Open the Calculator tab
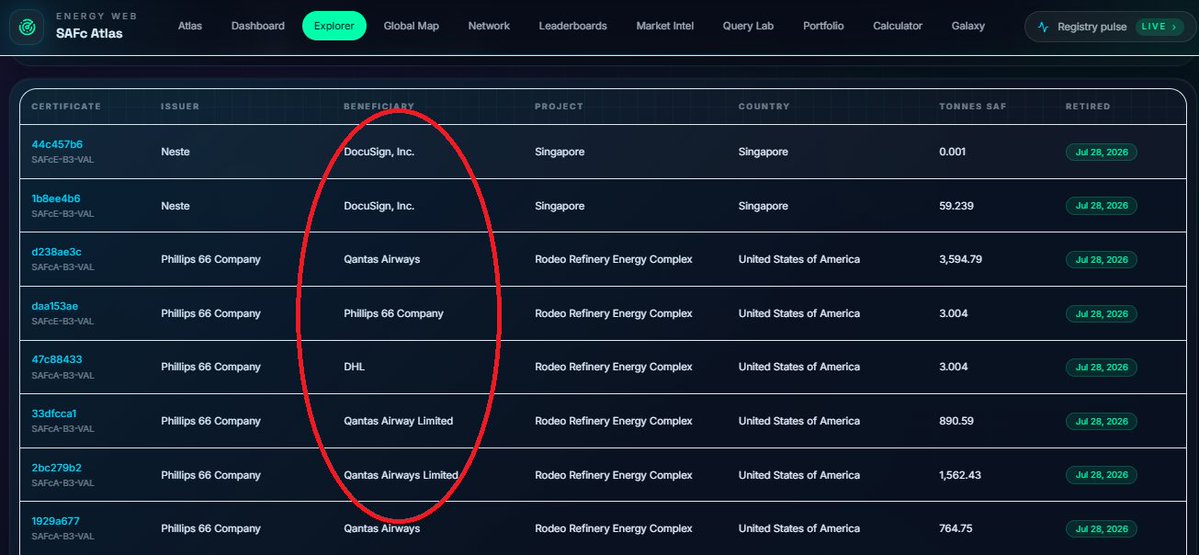 click(898, 26)
